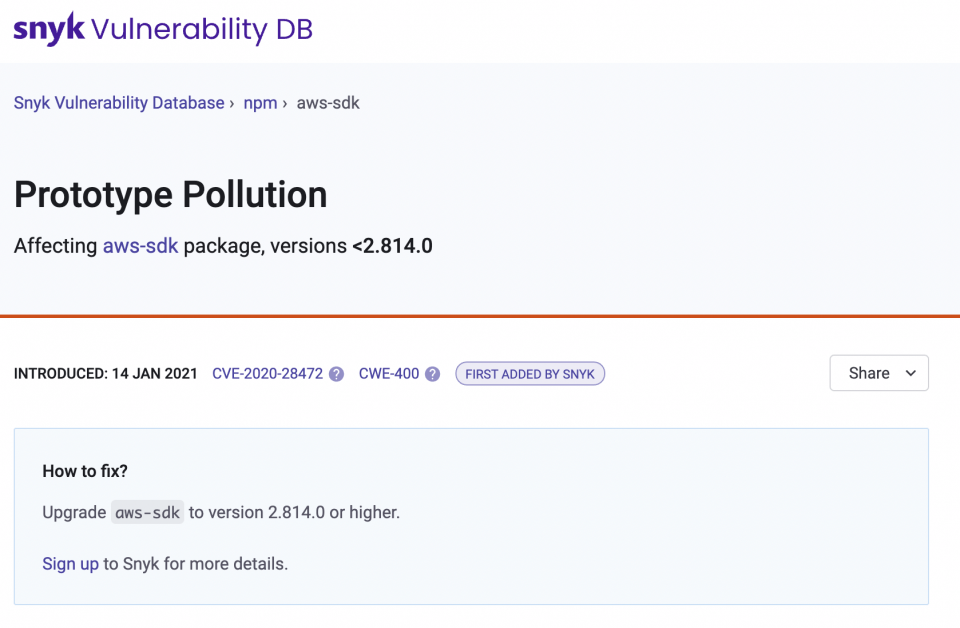Click the question mark icon next to CWE-400

(431, 373)
